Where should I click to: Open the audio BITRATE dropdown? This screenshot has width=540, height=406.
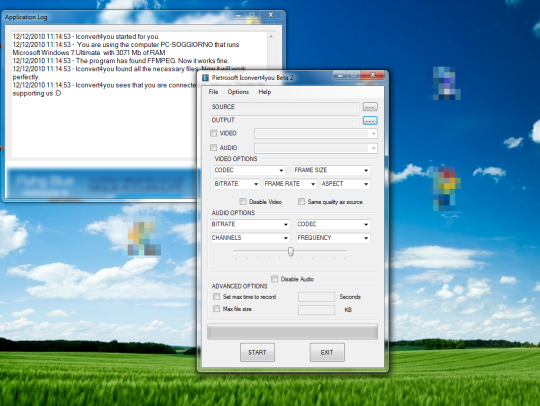tap(250, 224)
